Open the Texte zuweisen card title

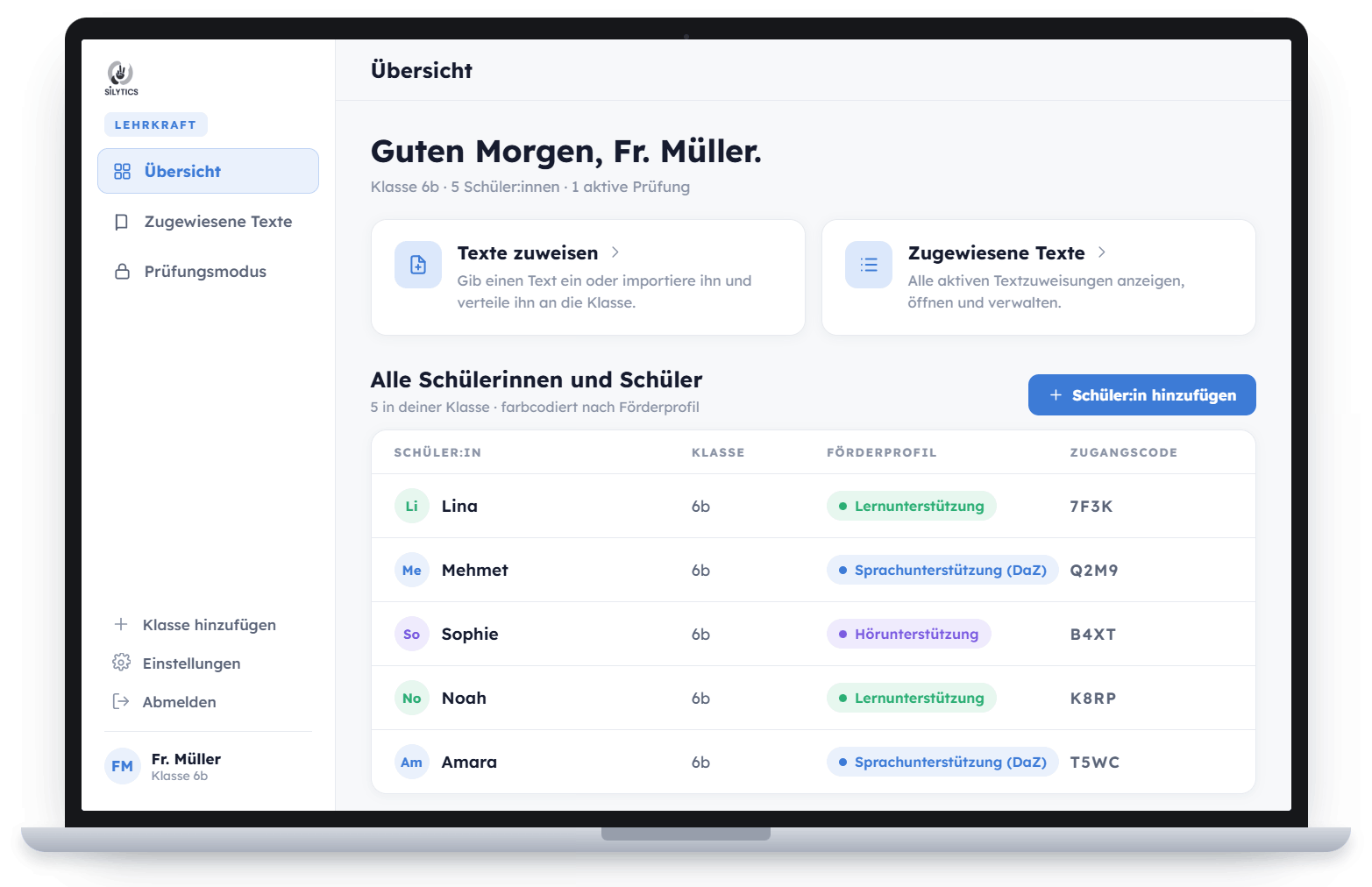point(528,253)
